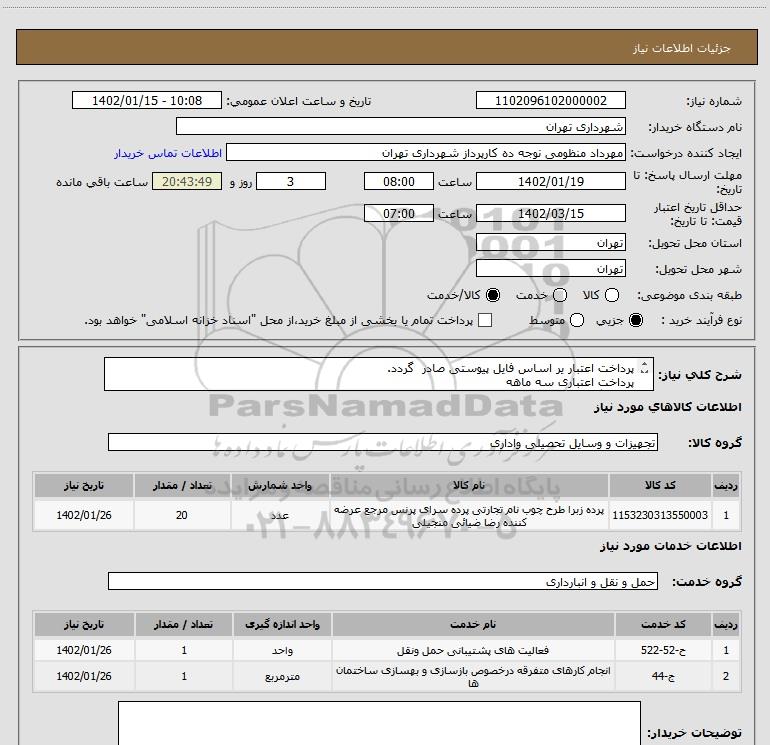Screen dimensions: 770x745
Task: Toggle the اسناد خزانه اسلامی payment checkbox
Action: pyautogui.click(x=485, y=320)
